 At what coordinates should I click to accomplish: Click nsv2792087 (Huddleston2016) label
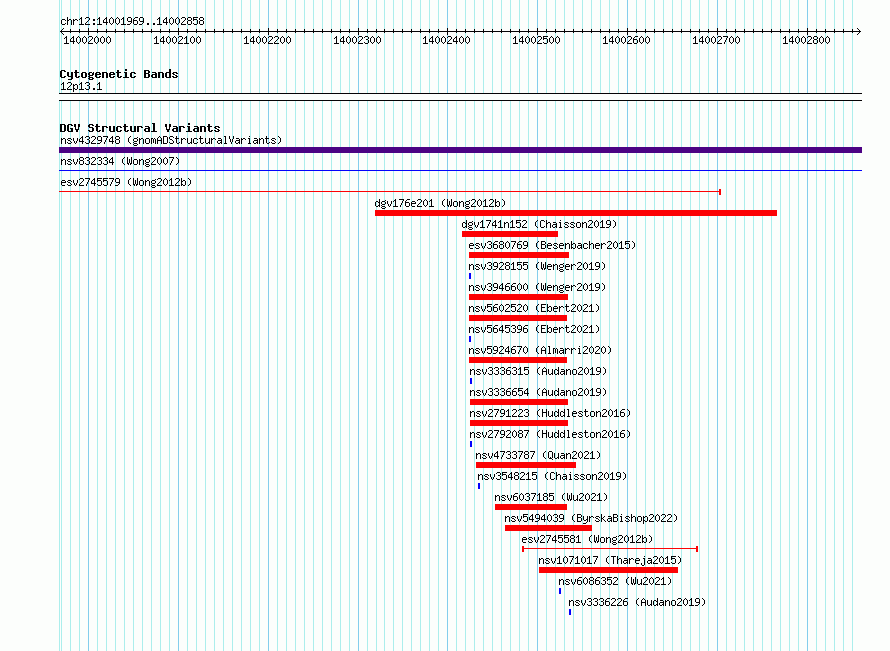point(550,434)
